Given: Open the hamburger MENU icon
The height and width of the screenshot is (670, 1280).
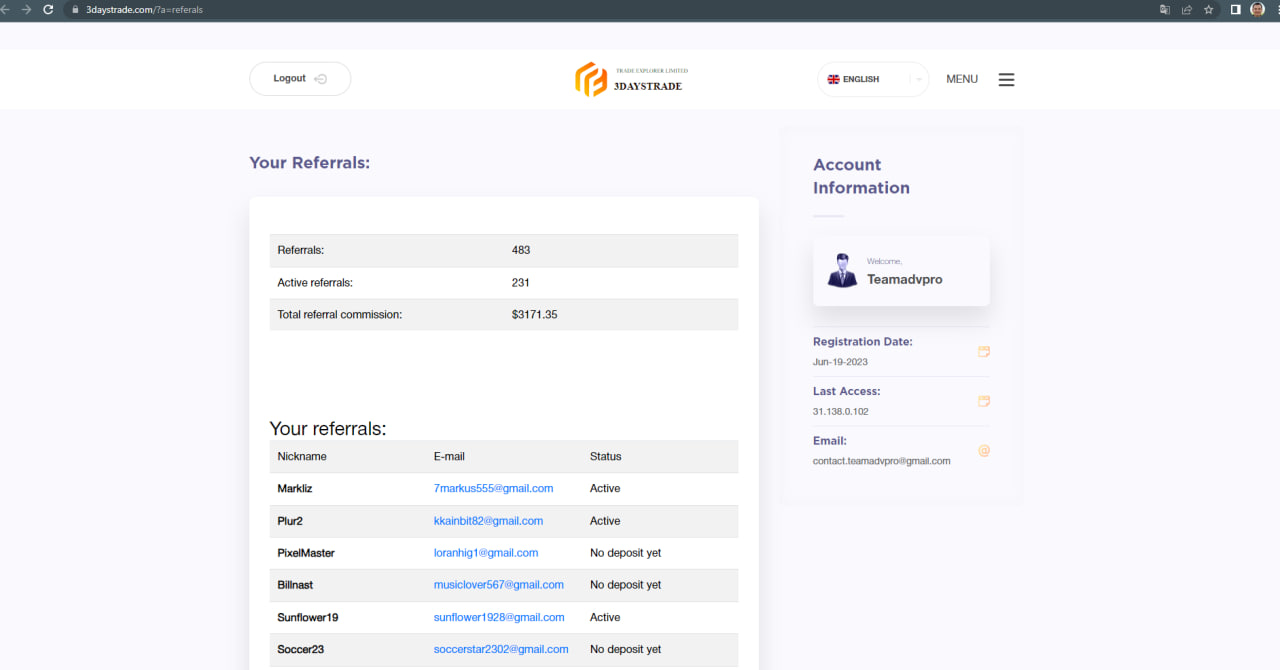Looking at the screenshot, I should (1006, 79).
